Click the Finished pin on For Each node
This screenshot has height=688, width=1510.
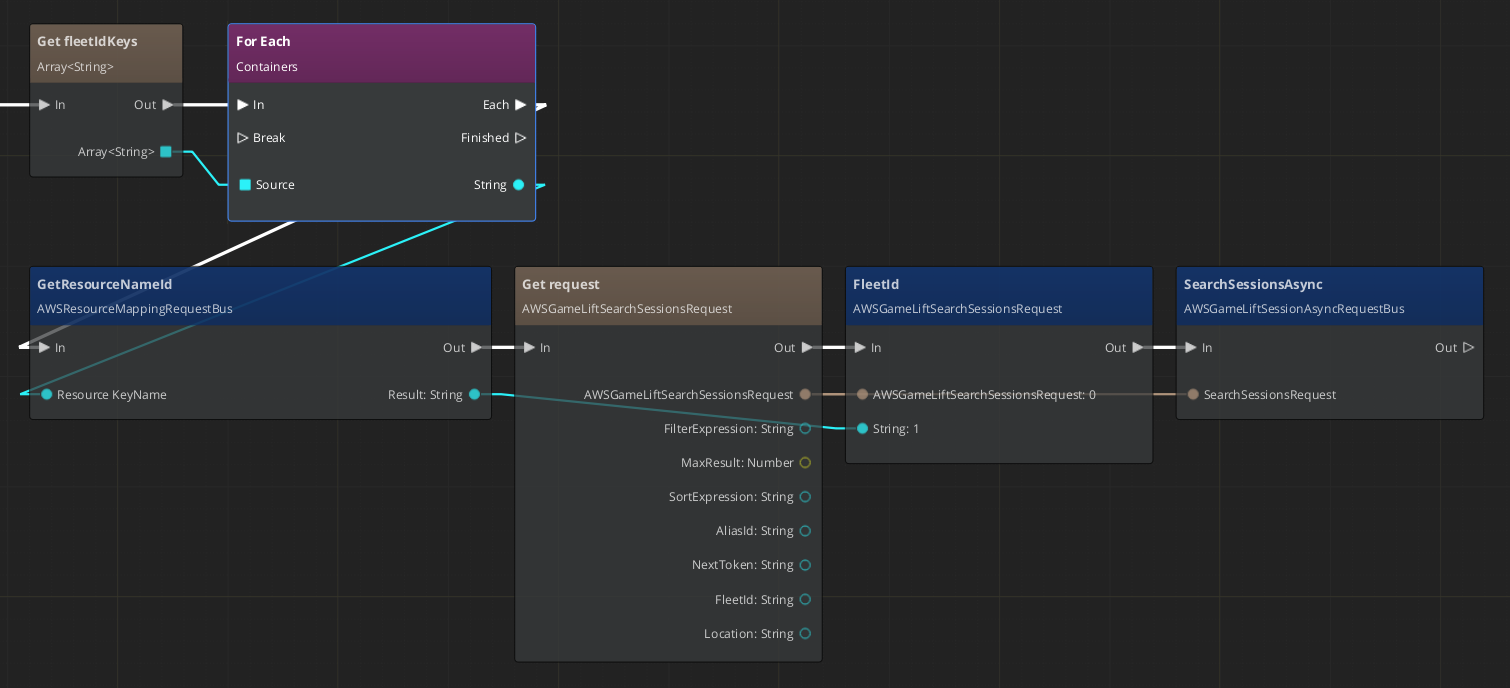[520, 138]
